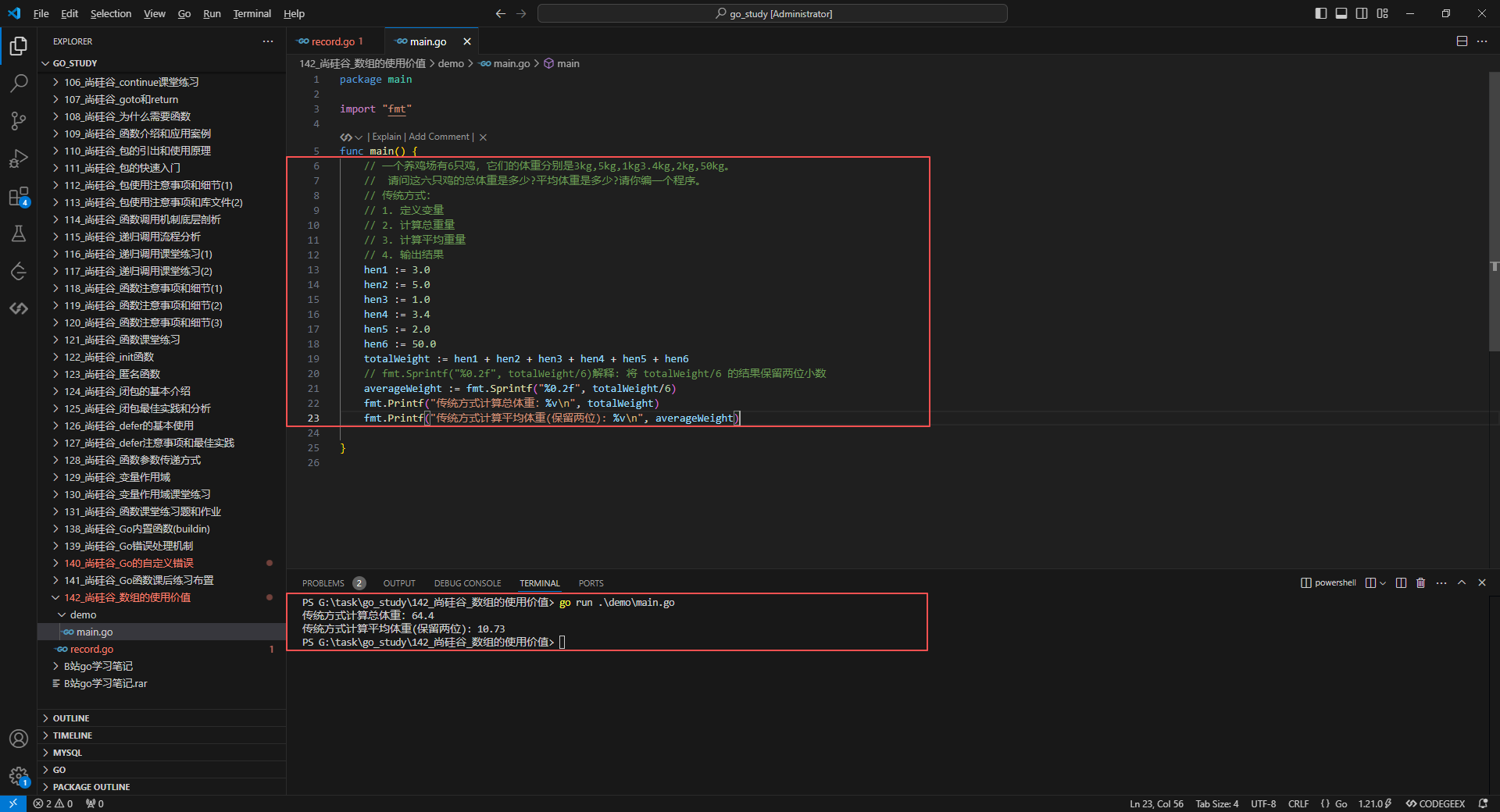Open terminal panel More Actions ellipsis
Image resolution: width=1500 pixels, height=812 pixels.
pos(1441,582)
